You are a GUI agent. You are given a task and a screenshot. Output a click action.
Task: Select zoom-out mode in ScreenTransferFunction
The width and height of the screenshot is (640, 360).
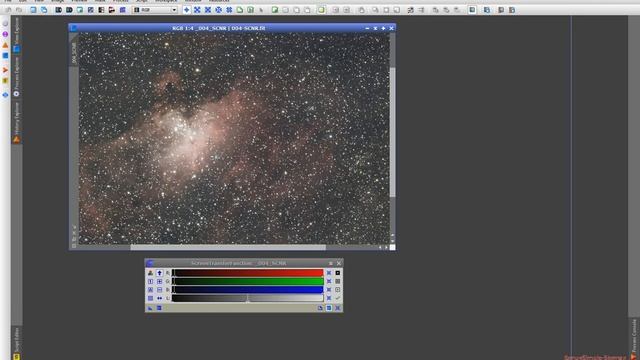point(159,290)
